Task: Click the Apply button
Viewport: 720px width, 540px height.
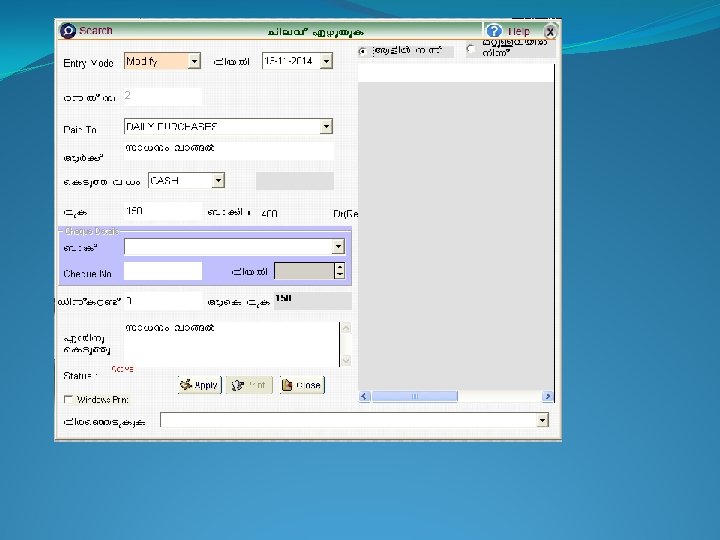Action: pos(200,385)
